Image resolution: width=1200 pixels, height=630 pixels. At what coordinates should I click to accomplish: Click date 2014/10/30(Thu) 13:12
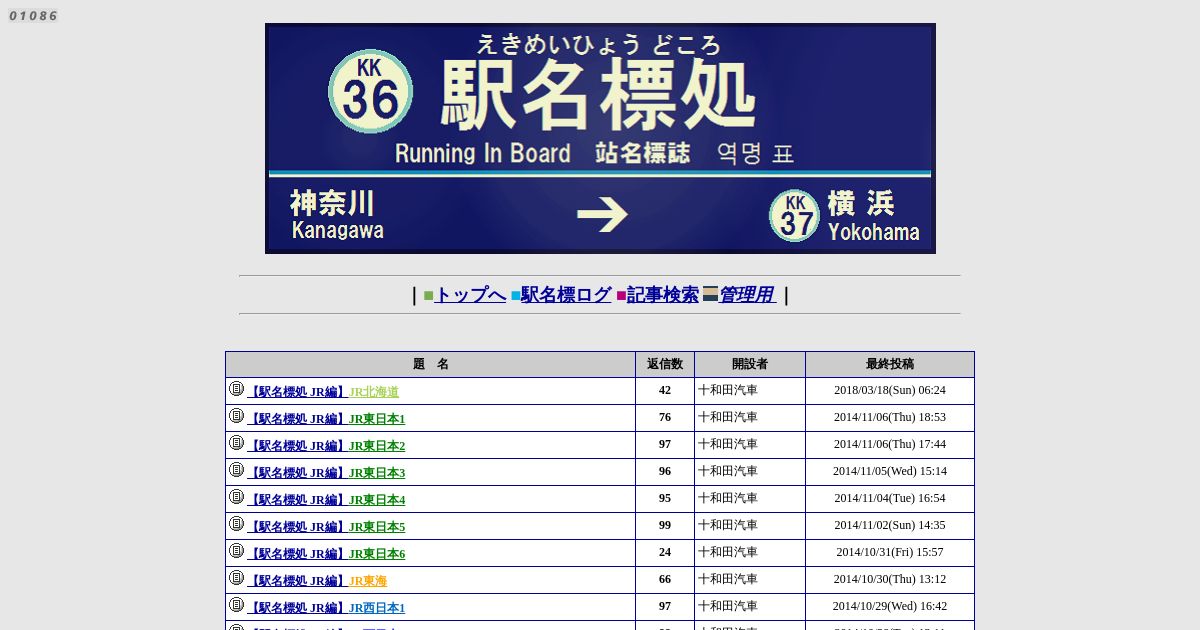click(x=890, y=580)
